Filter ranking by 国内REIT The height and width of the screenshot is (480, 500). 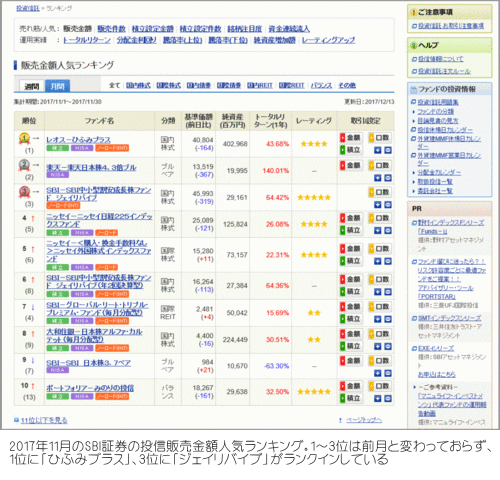tap(260, 86)
